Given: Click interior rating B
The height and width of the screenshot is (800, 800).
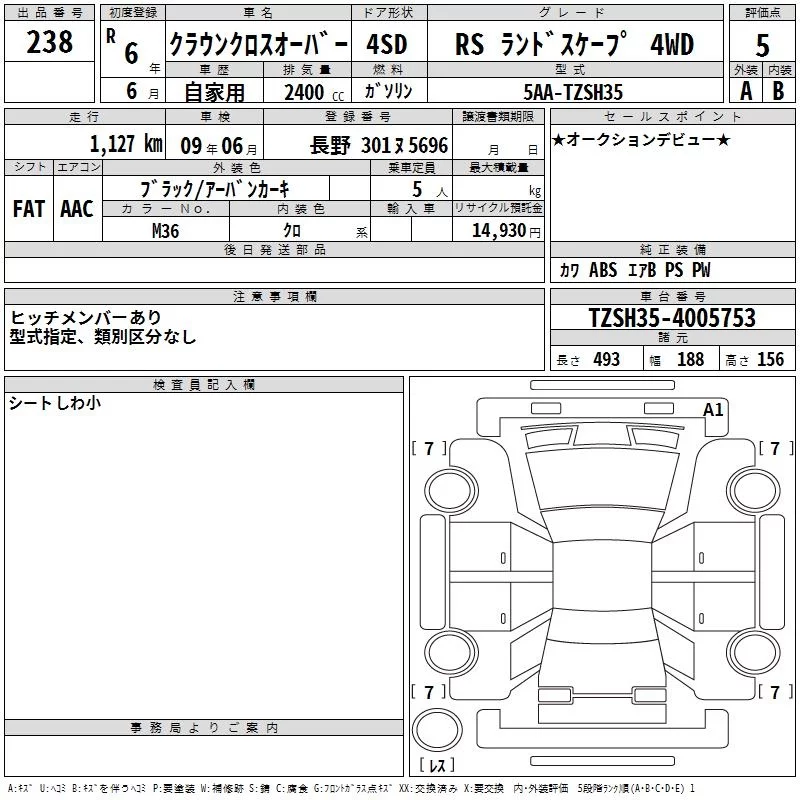Looking at the screenshot, I should [x=778, y=91].
